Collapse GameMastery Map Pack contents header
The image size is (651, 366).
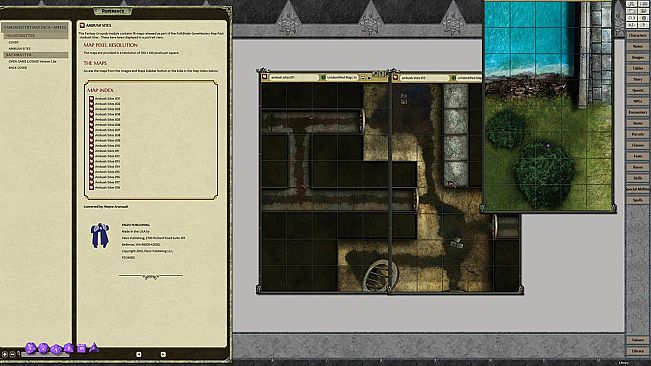[x=34, y=27]
